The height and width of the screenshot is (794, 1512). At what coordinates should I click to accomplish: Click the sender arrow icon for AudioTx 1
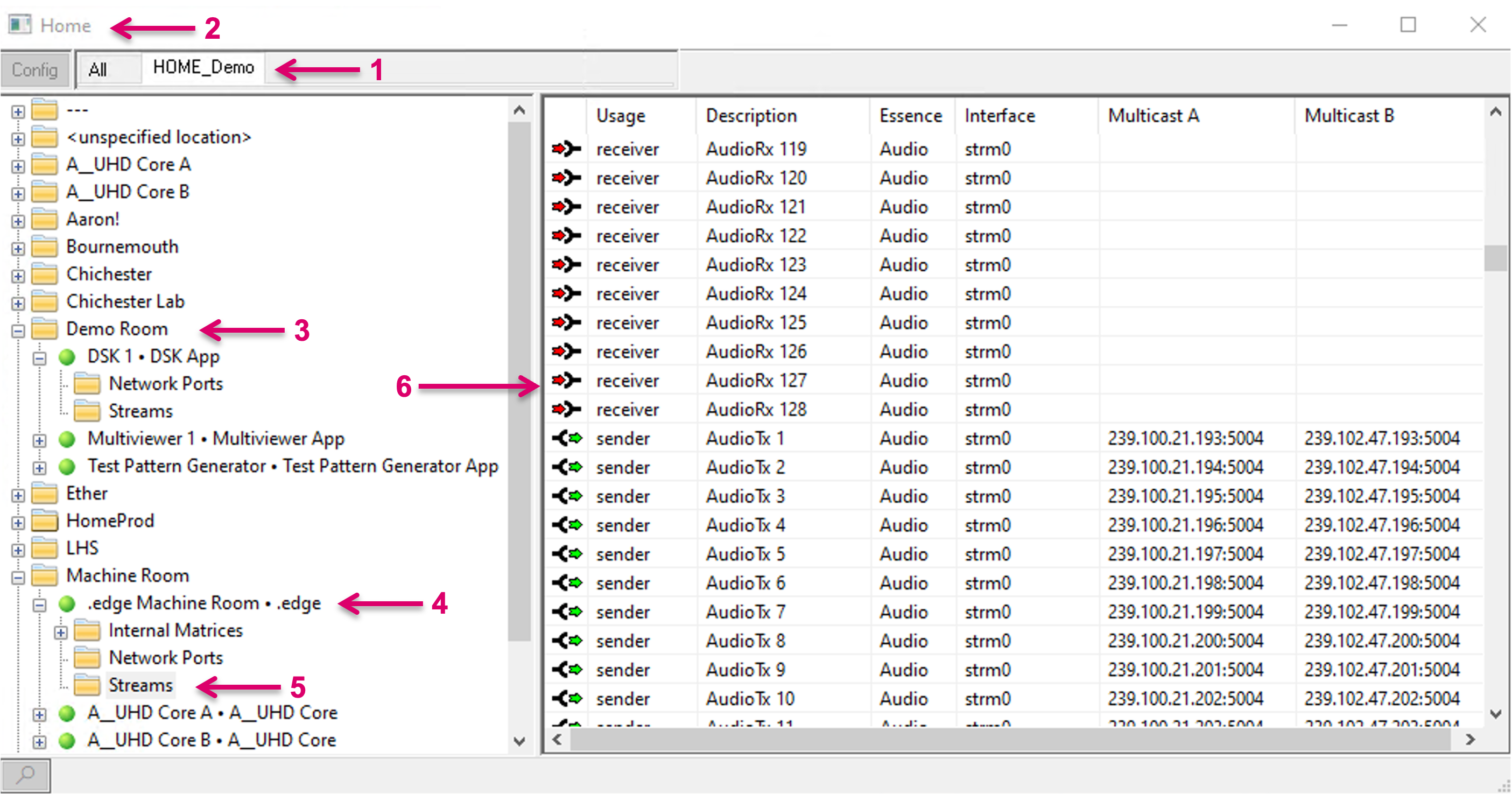click(567, 438)
